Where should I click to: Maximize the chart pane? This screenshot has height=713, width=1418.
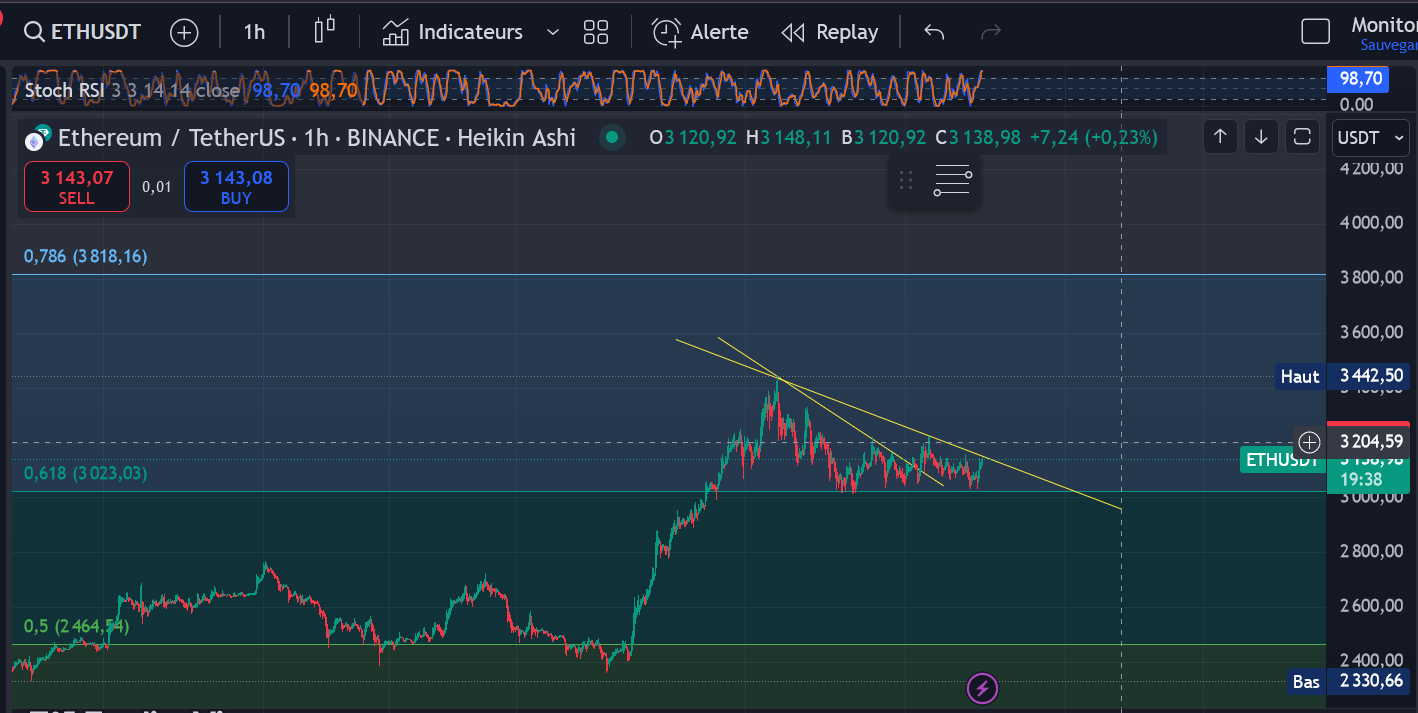point(1302,137)
